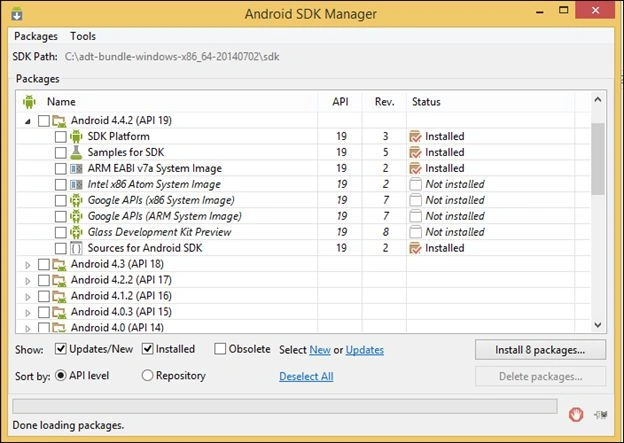Click the loading progress bar
This screenshot has width=624, height=443.
(285, 406)
